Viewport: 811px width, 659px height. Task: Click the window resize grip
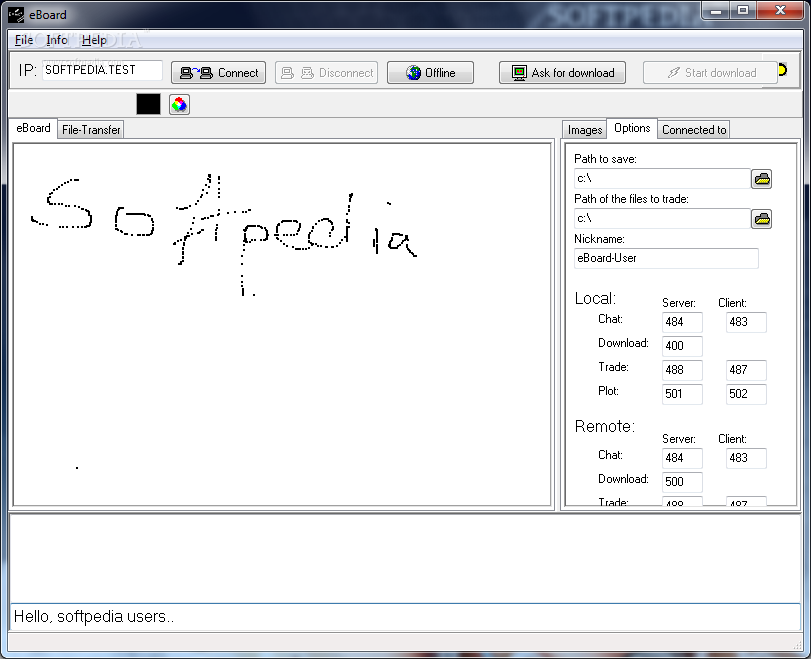(797, 645)
